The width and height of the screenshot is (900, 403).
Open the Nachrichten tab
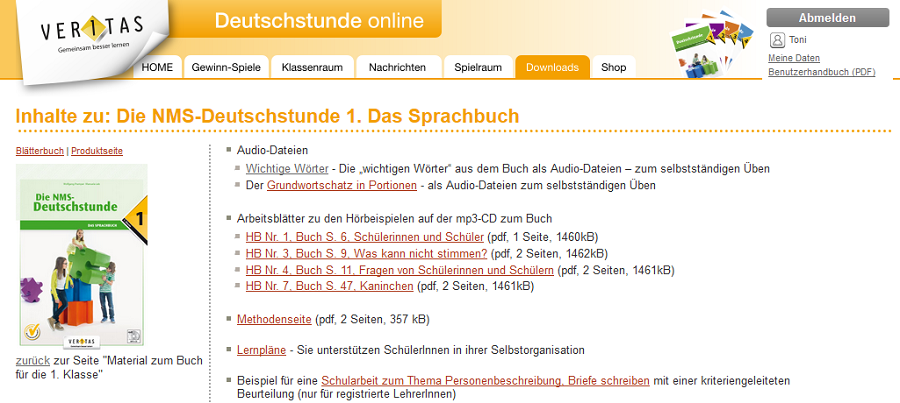[x=398, y=67]
